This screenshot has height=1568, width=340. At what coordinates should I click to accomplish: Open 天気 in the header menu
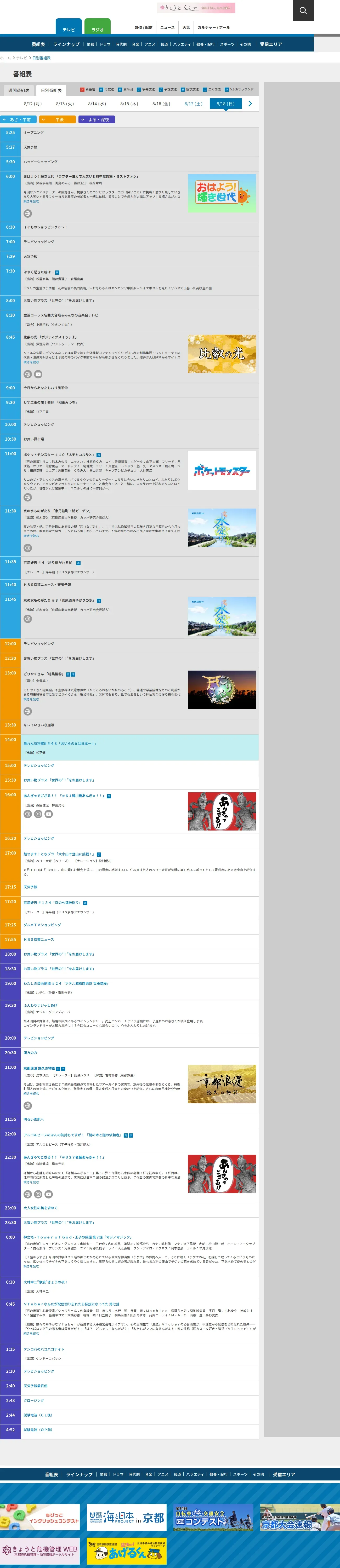(x=186, y=27)
